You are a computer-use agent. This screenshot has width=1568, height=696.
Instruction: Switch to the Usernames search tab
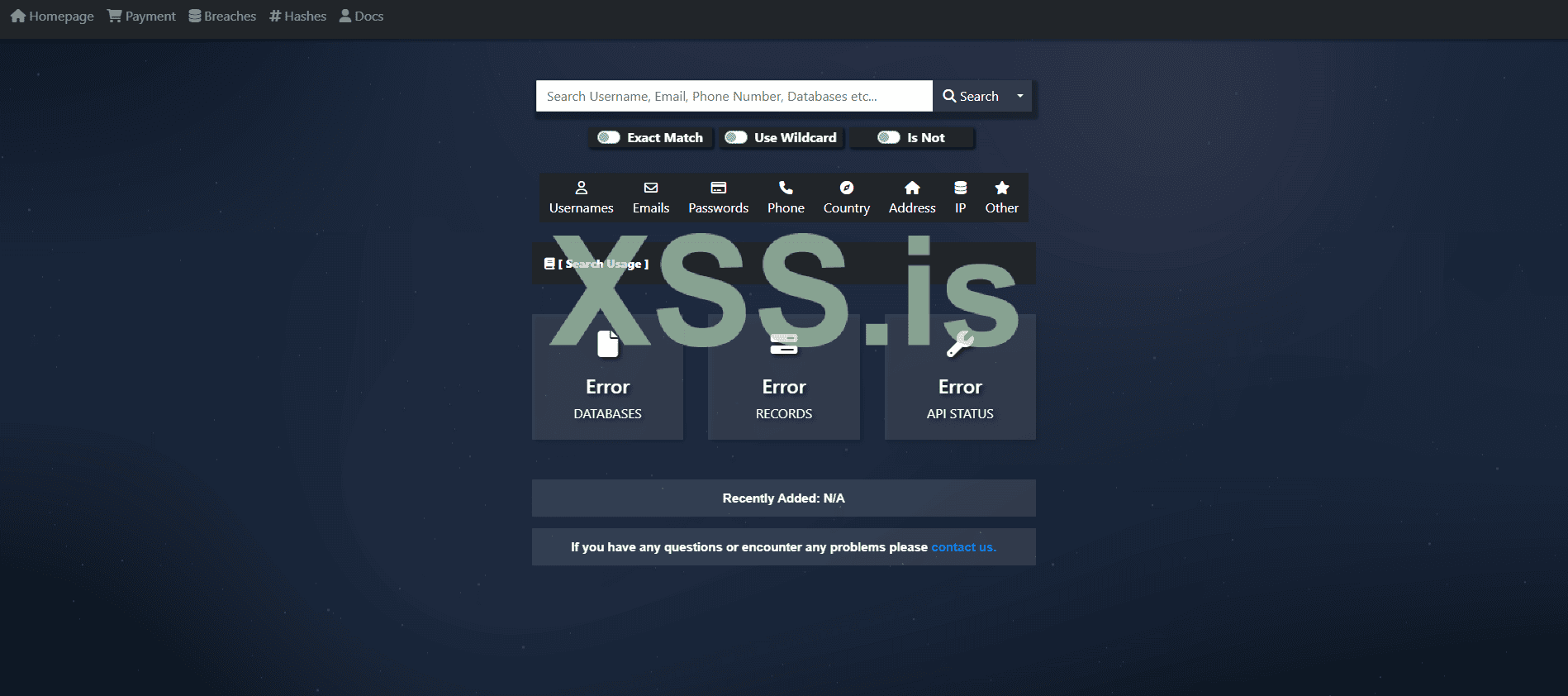[x=582, y=198]
